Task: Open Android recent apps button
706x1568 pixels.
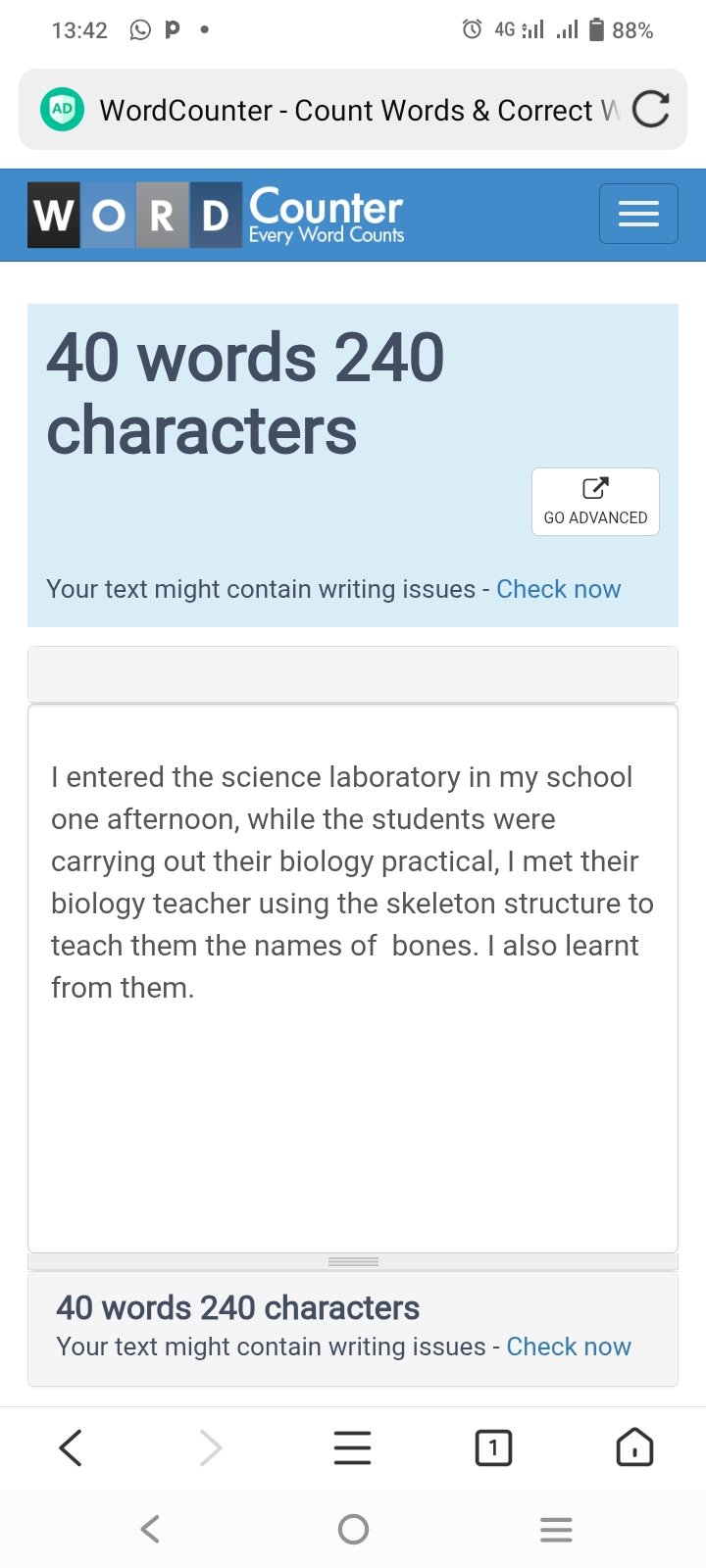Action: click(x=556, y=1529)
